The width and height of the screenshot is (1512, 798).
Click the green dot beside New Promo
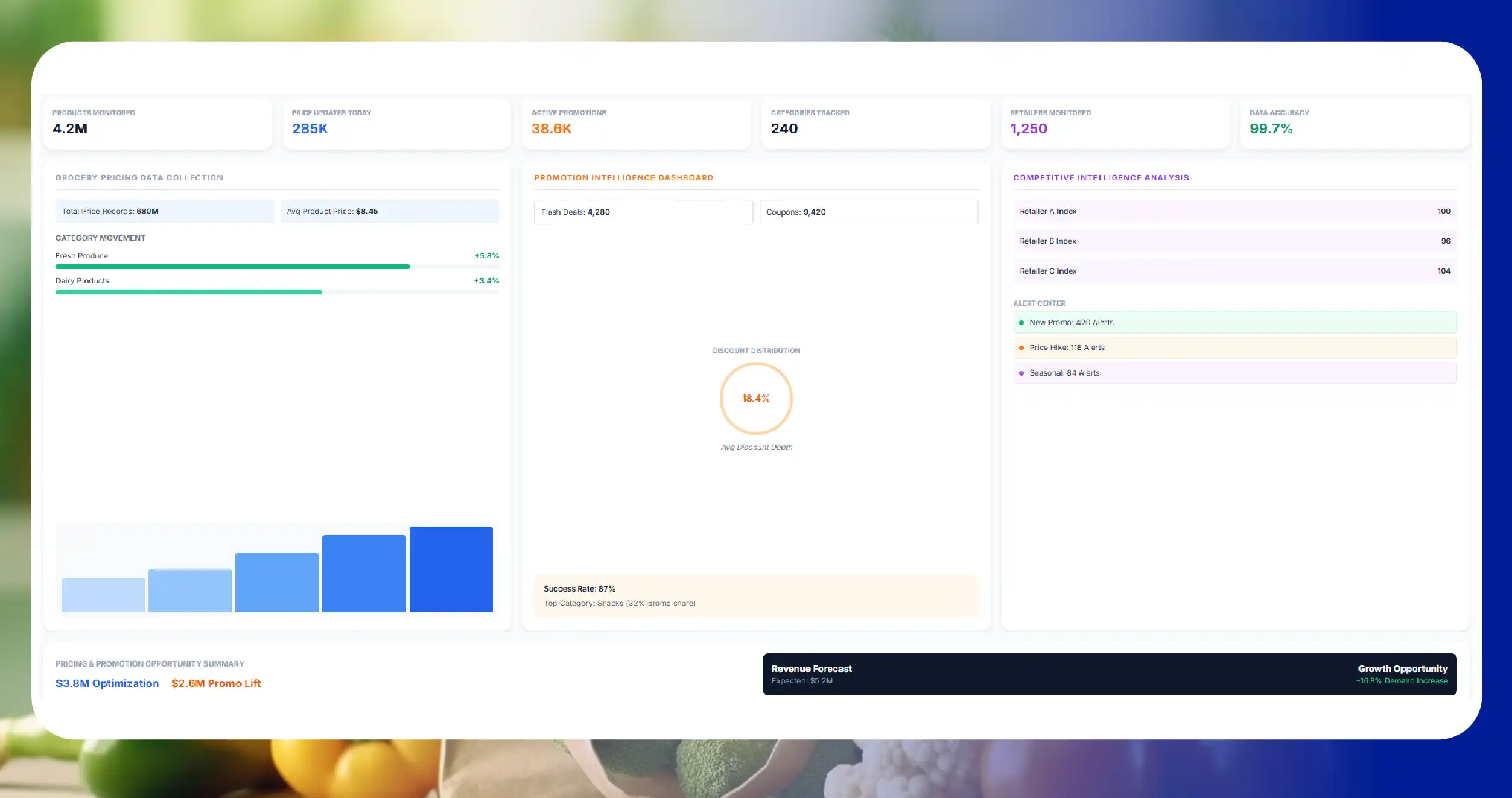pos(1021,323)
